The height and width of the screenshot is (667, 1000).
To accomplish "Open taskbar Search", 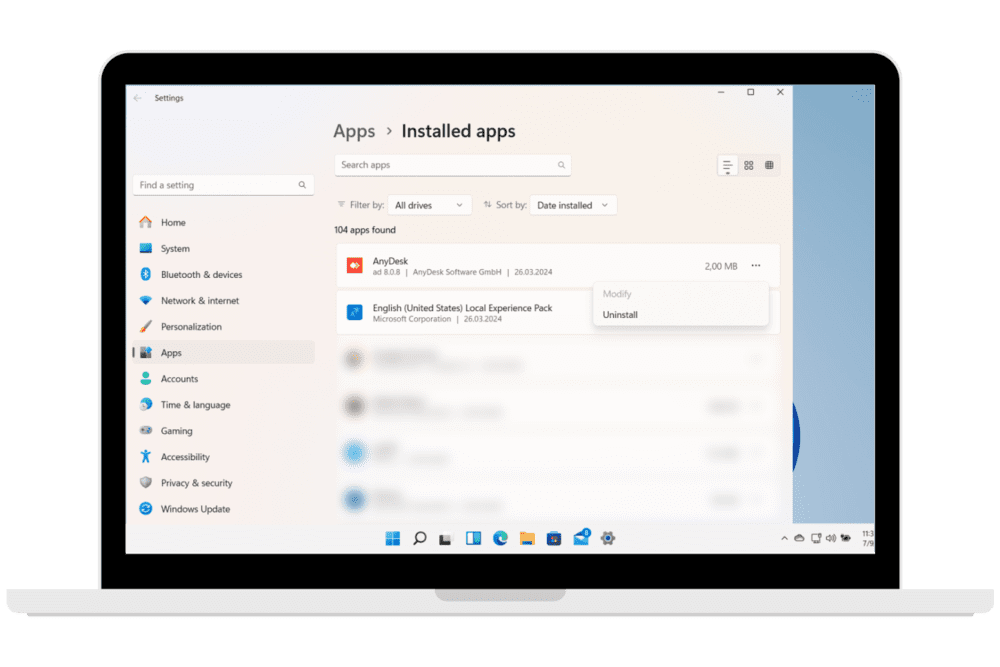I will pos(420,539).
